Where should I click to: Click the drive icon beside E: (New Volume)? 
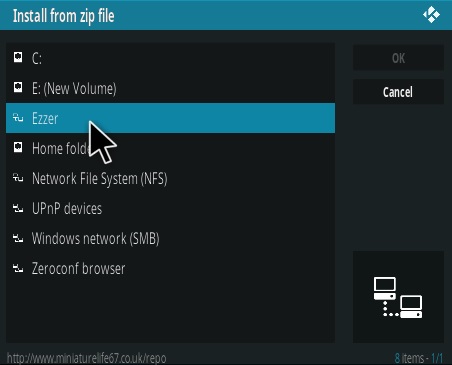(x=18, y=87)
